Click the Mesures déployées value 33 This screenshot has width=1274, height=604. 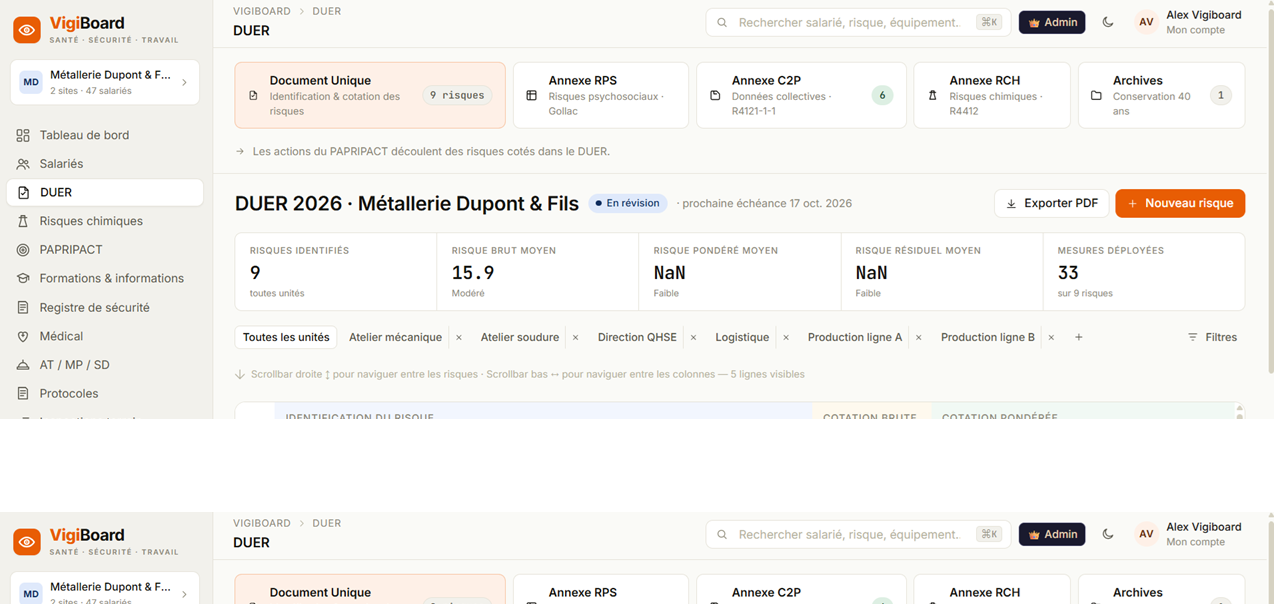click(x=1068, y=273)
